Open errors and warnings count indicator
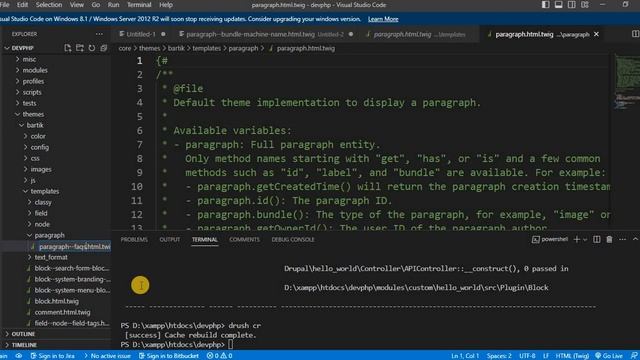The height and width of the screenshot is (360, 640). (x=219, y=356)
